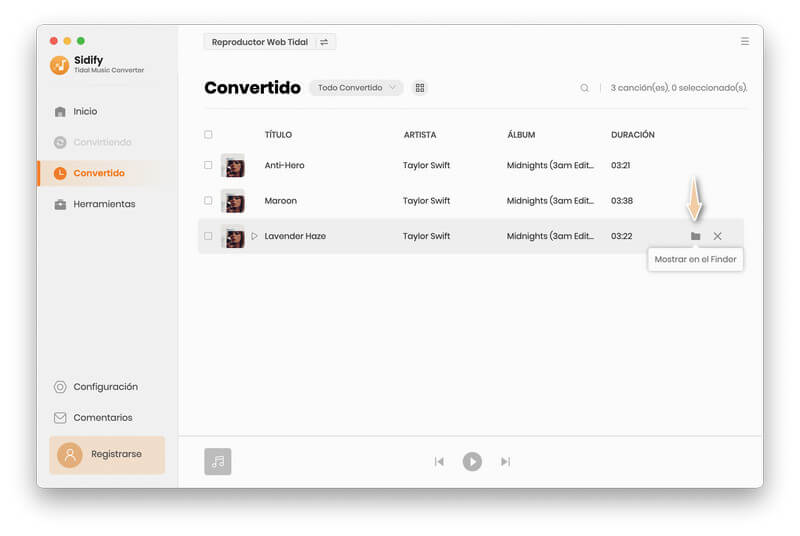Click the Lavender Haze album thumbnail

click(233, 236)
